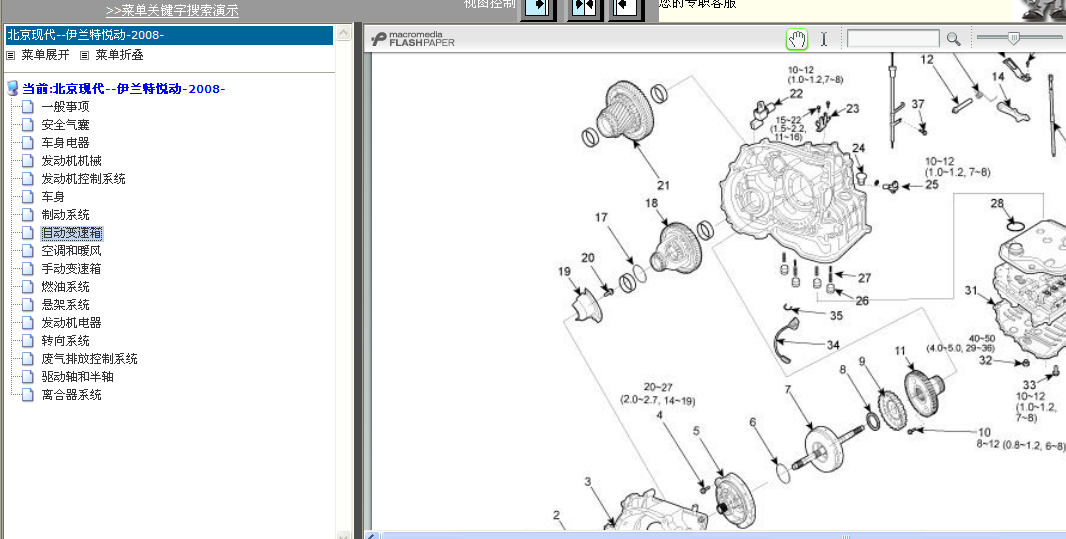Open the 发动机电器 section
1066x539 pixels.
point(71,323)
